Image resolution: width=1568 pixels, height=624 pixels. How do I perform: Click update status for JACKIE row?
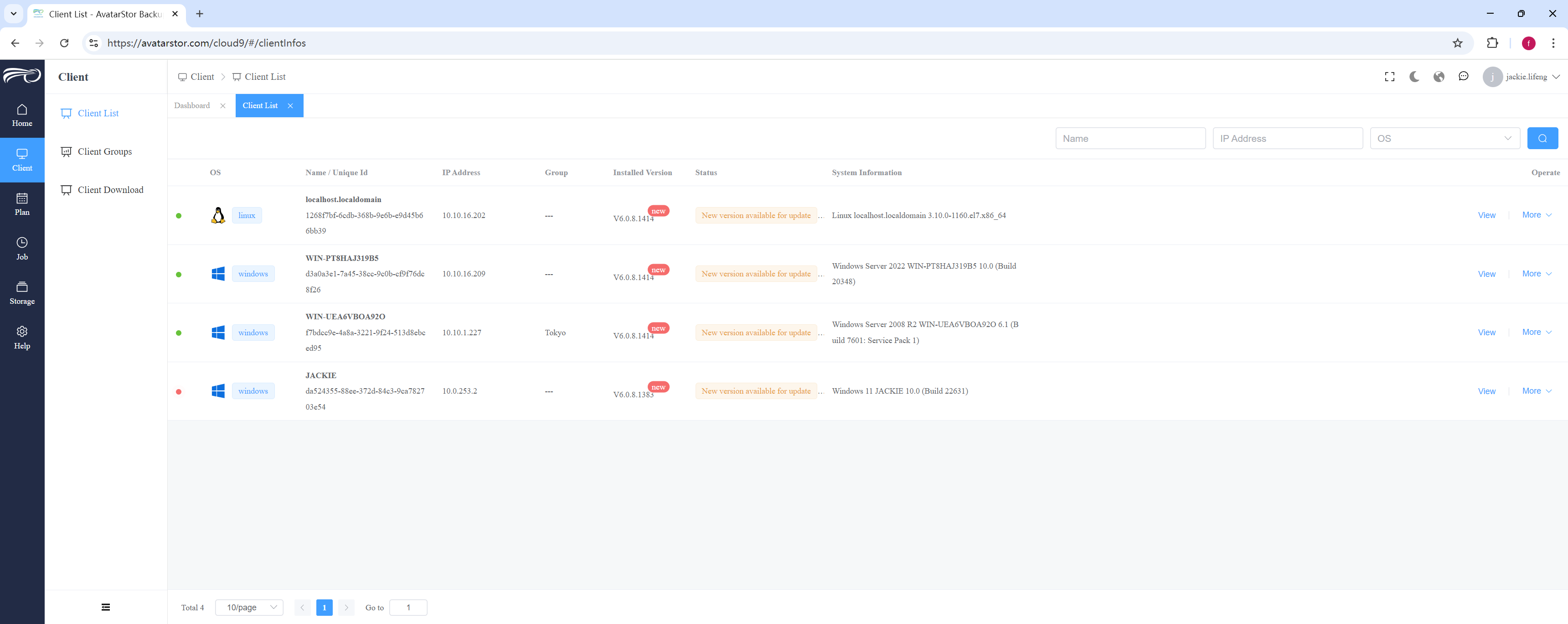(x=756, y=390)
